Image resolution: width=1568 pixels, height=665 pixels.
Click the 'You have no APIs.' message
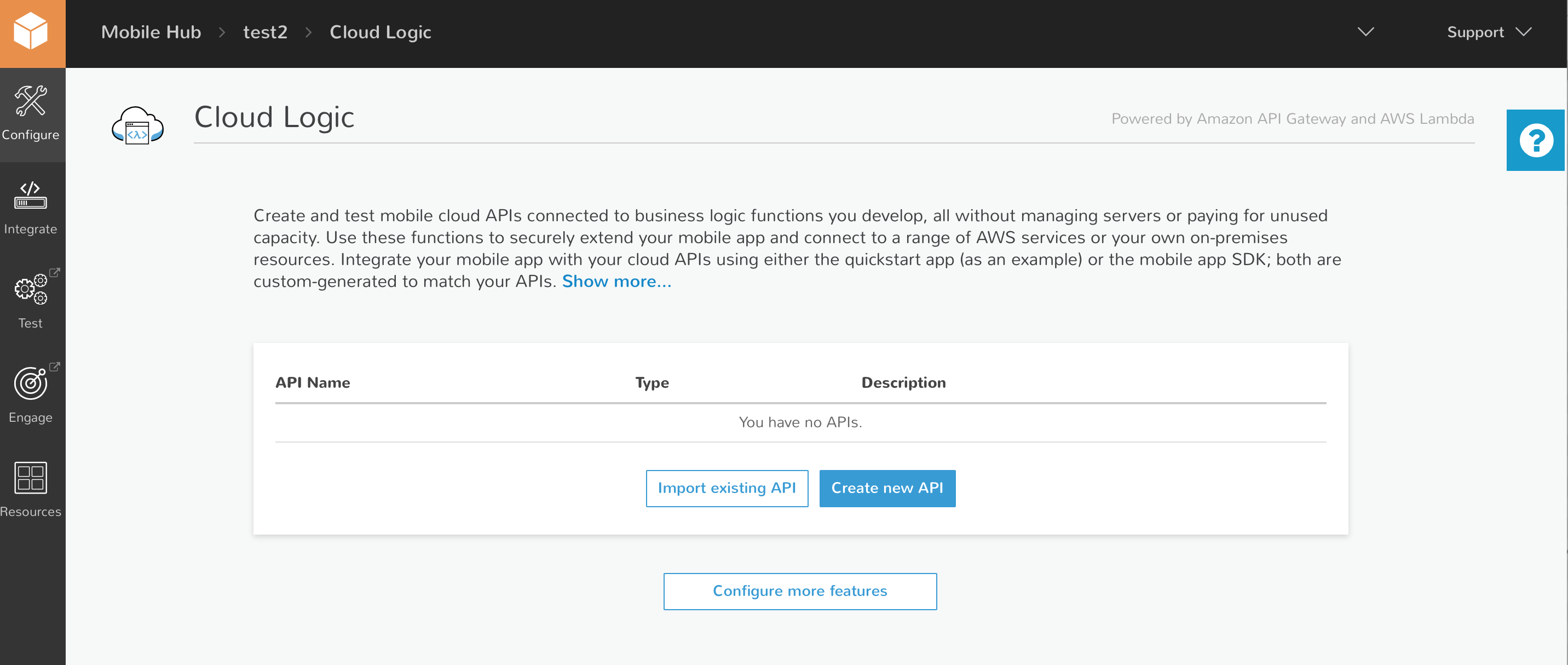800,423
